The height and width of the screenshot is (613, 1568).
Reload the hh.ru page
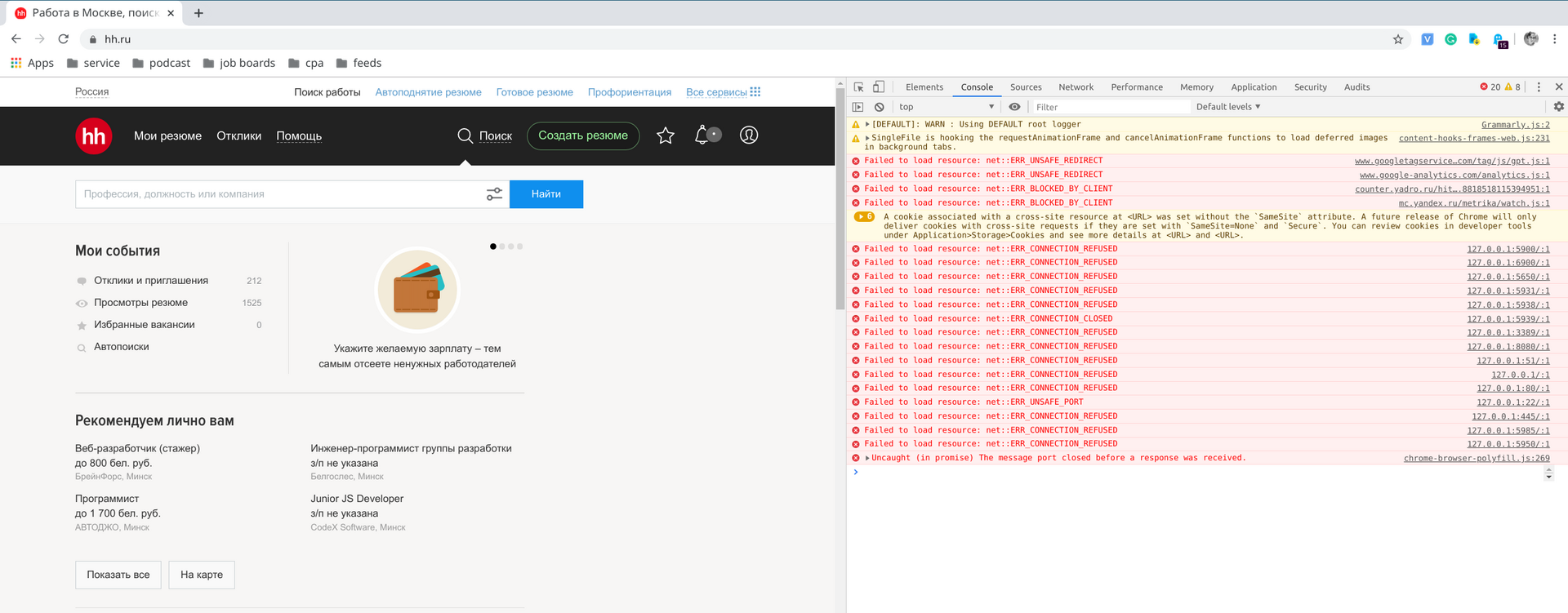point(64,38)
